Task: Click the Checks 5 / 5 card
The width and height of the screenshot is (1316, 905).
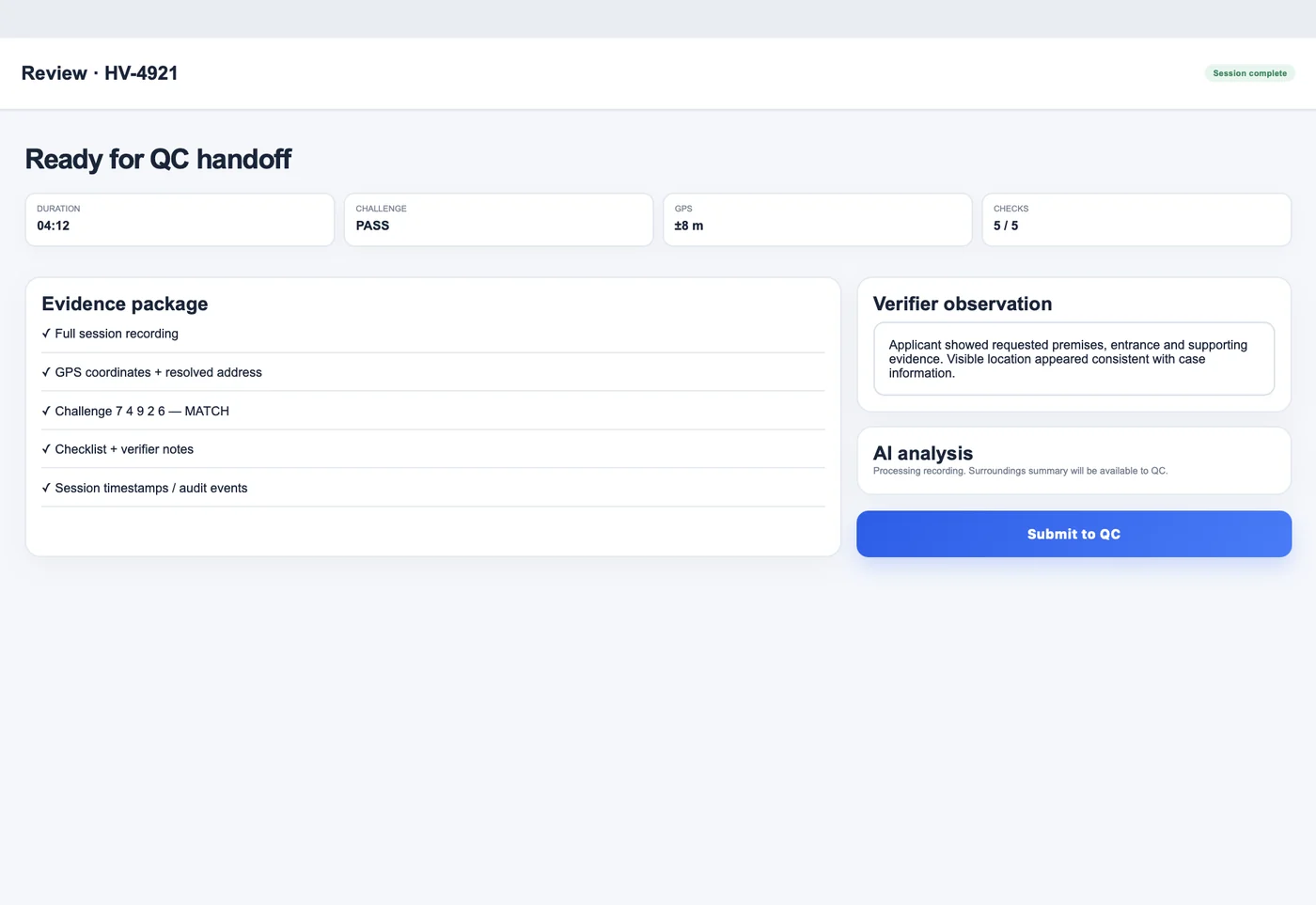Action: pyautogui.click(x=1136, y=220)
